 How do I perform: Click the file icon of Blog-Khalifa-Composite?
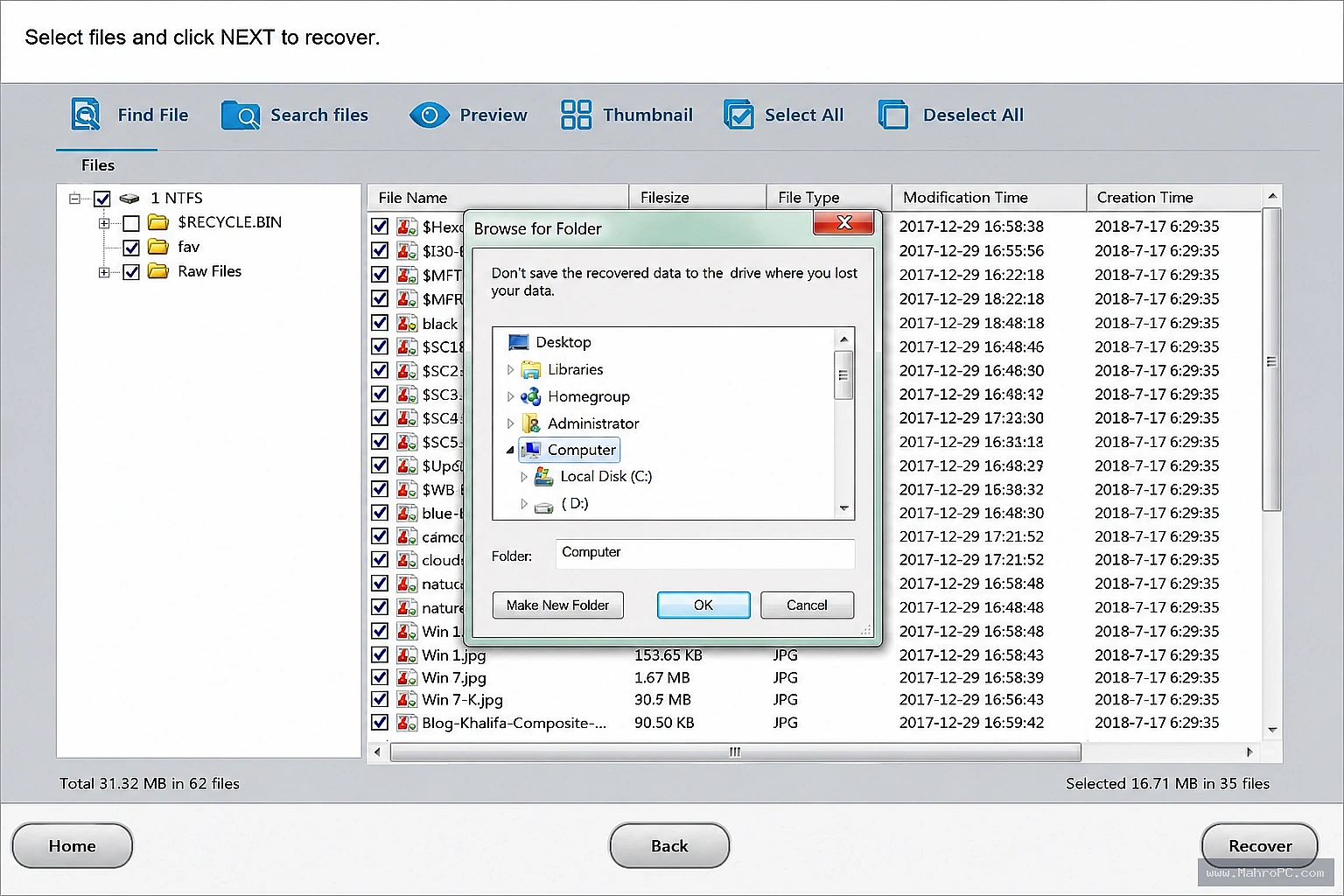406,723
